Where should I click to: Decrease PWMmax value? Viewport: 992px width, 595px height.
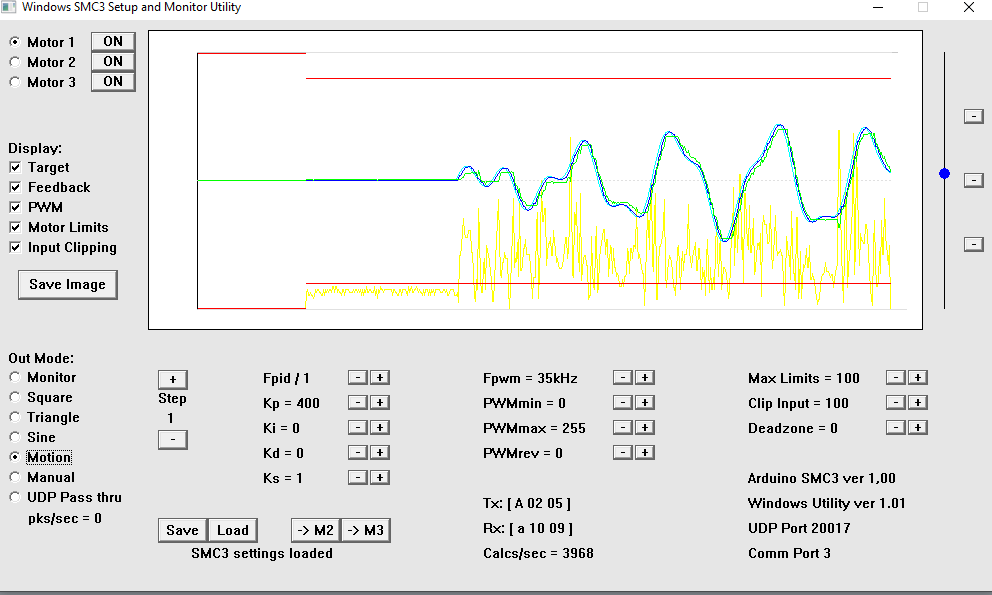point(622,428)
